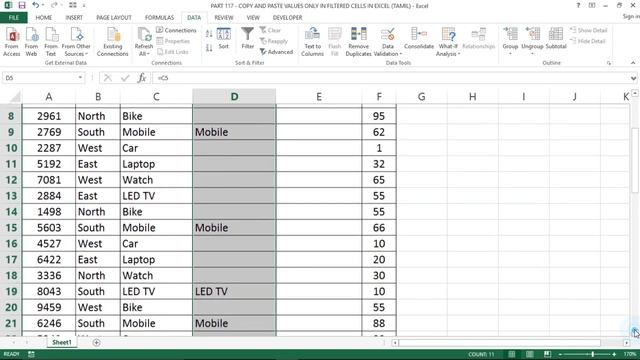Click the Ungroup outline button
The height and width of the screenshot is (360, 640).
tap(532, 41)
